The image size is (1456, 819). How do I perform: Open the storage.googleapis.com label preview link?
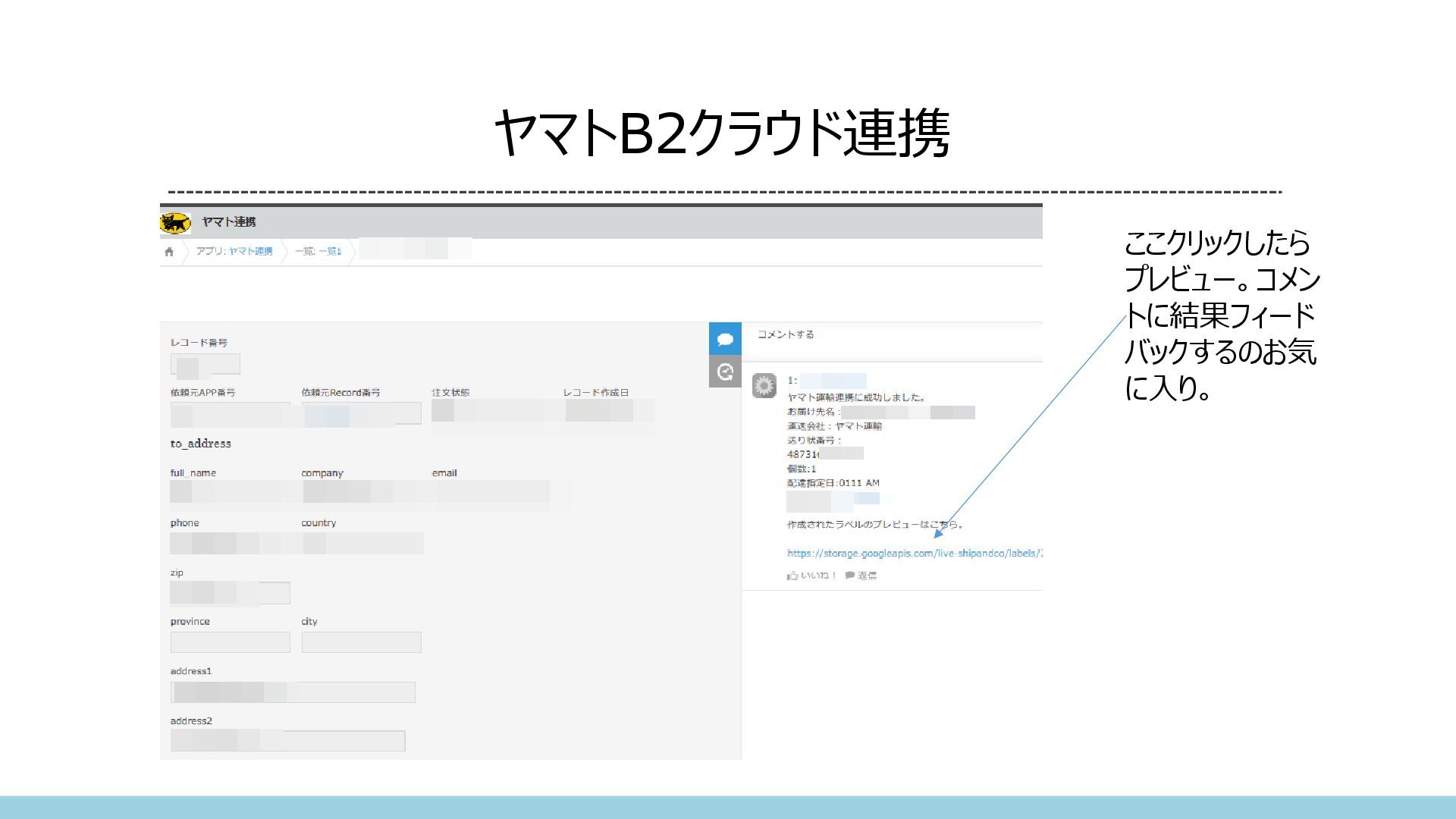click(915, 554)
